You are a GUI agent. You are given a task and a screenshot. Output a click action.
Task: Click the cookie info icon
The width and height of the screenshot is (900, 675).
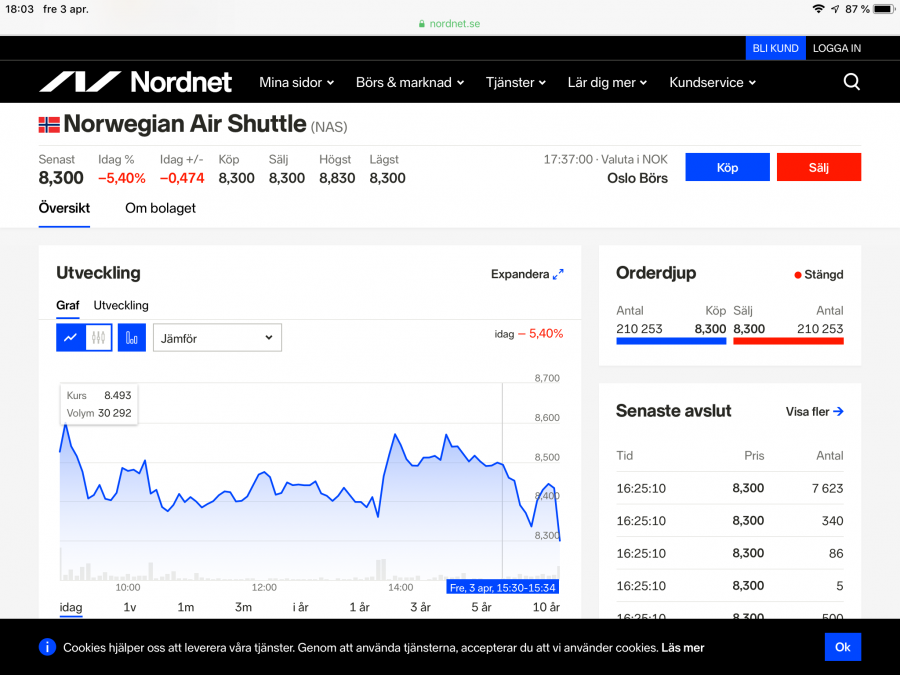tap(47, 647)
